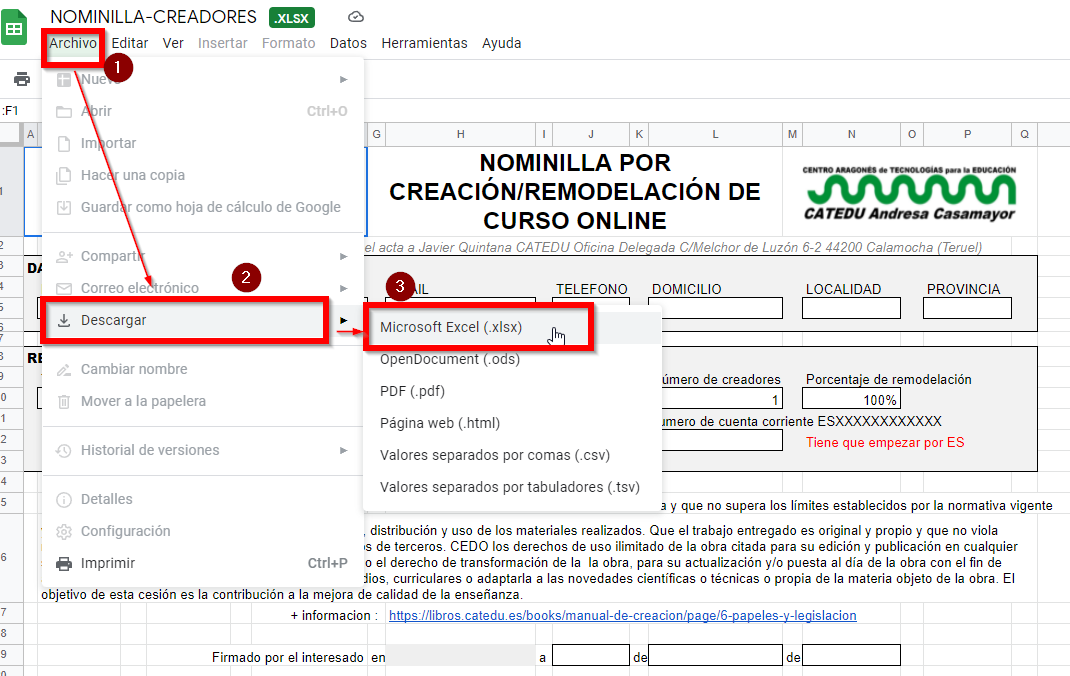Image resolution: width=1070 pixels, height=676 pixels.
Task: Click the LOCALIDAD input box
Action: (851, 308)
